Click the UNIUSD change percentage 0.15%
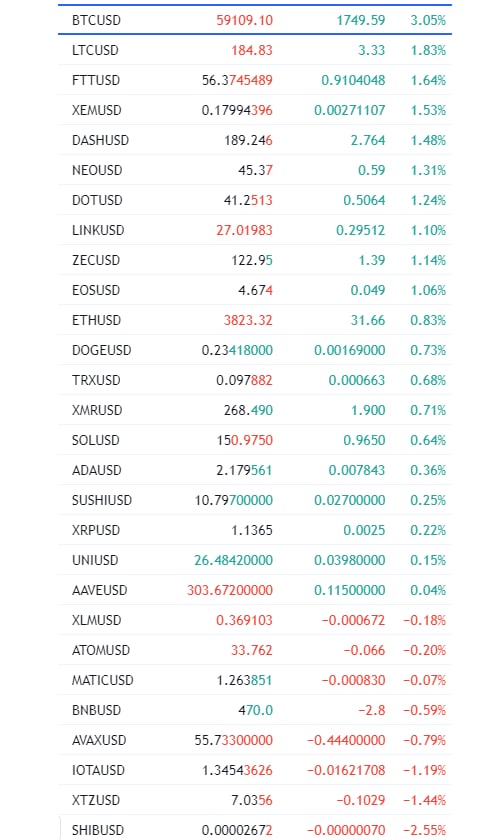The width and height of the screenshot is (500, 840). [x=428, y=560]
